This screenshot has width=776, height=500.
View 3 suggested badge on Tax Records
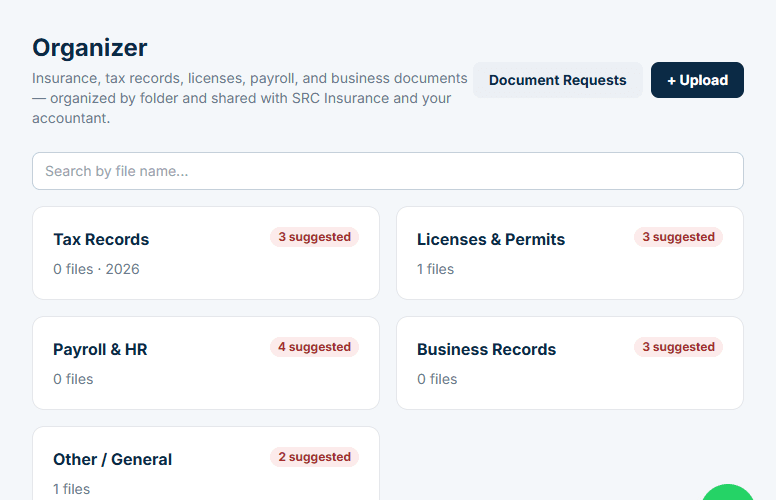[x=314, y=237]
